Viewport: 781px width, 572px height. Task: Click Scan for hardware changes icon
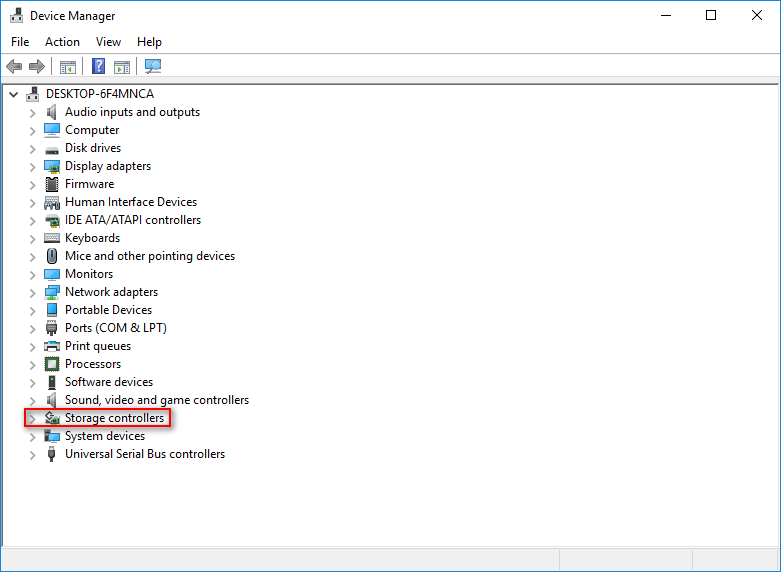click(x=153, y=66)
